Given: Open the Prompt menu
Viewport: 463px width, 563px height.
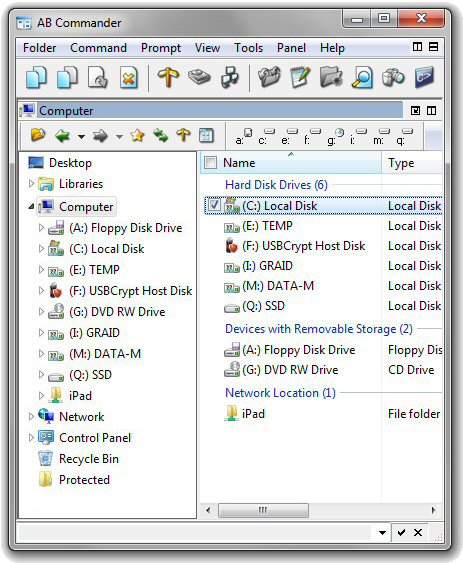Looking at the screenshot, I should pos(161,48).
